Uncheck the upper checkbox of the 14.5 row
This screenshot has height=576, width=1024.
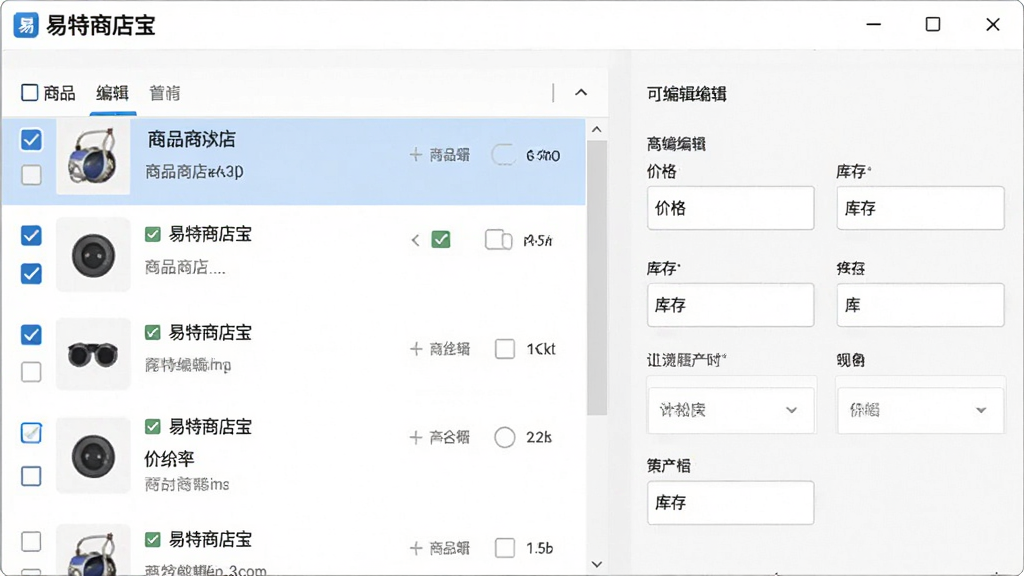click(x=31, y=235)
